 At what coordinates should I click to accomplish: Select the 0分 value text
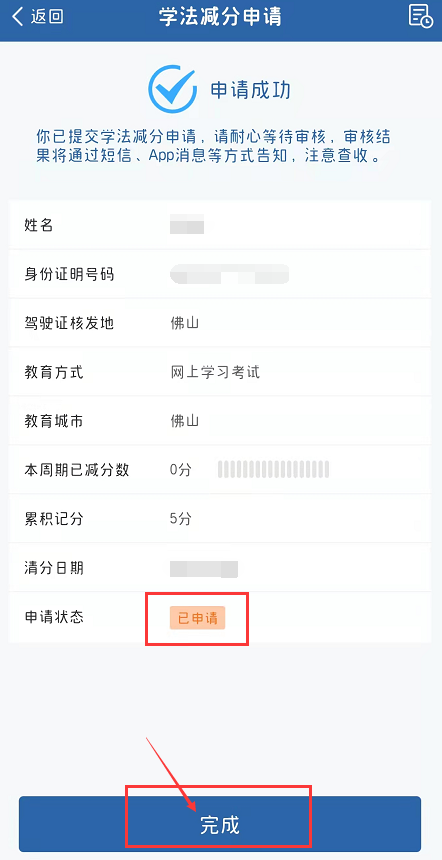pos(180,470)
